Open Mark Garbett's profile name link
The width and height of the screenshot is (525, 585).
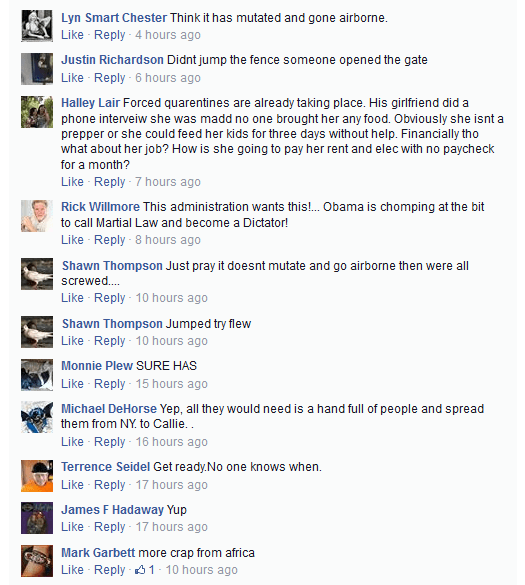pos(98,553)
